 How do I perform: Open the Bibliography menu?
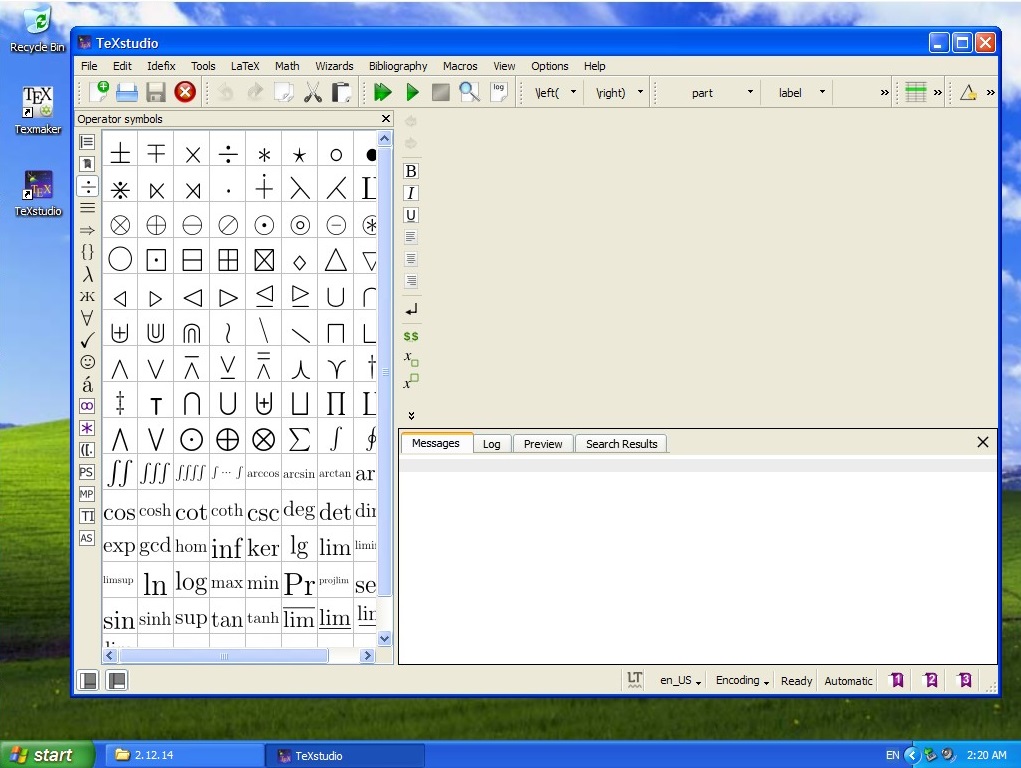[x=398, y=66]
